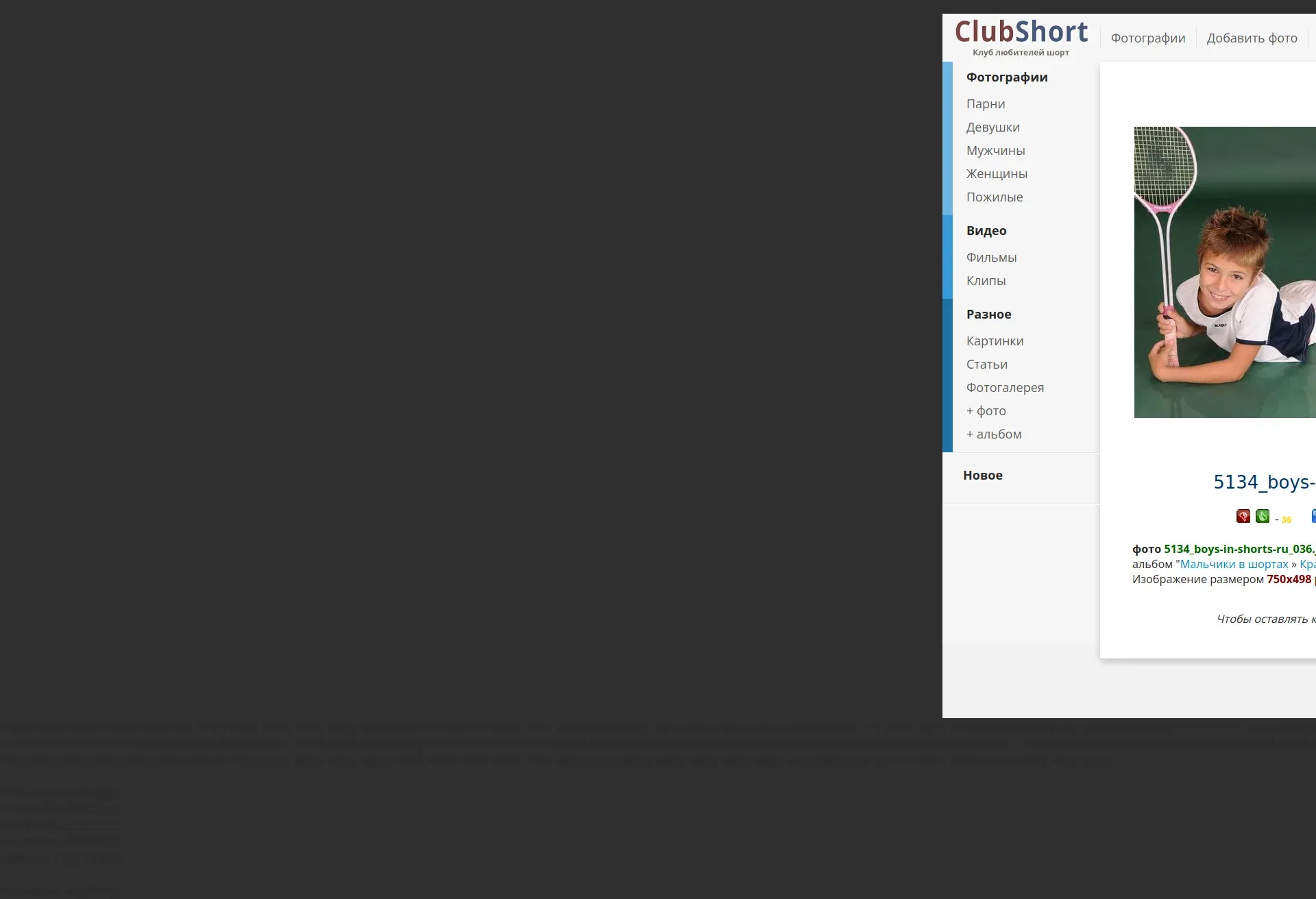Go to the Фильмы sidebar link
The height and width of the screenshot is (899, 1316).
click(991, 258)
